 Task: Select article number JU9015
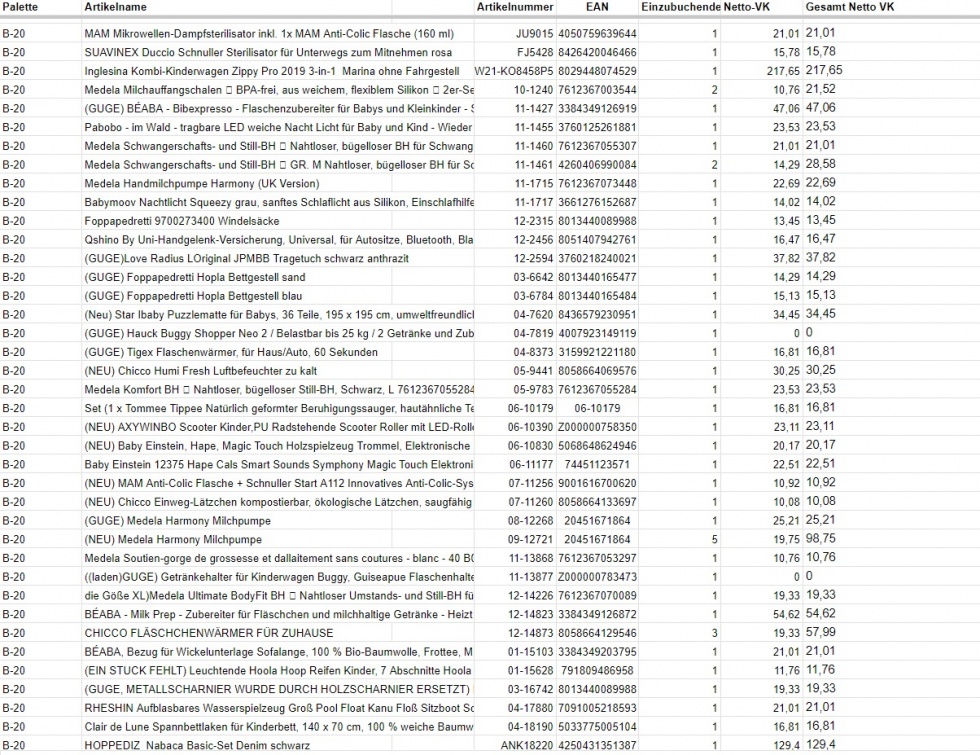[534, 34]
